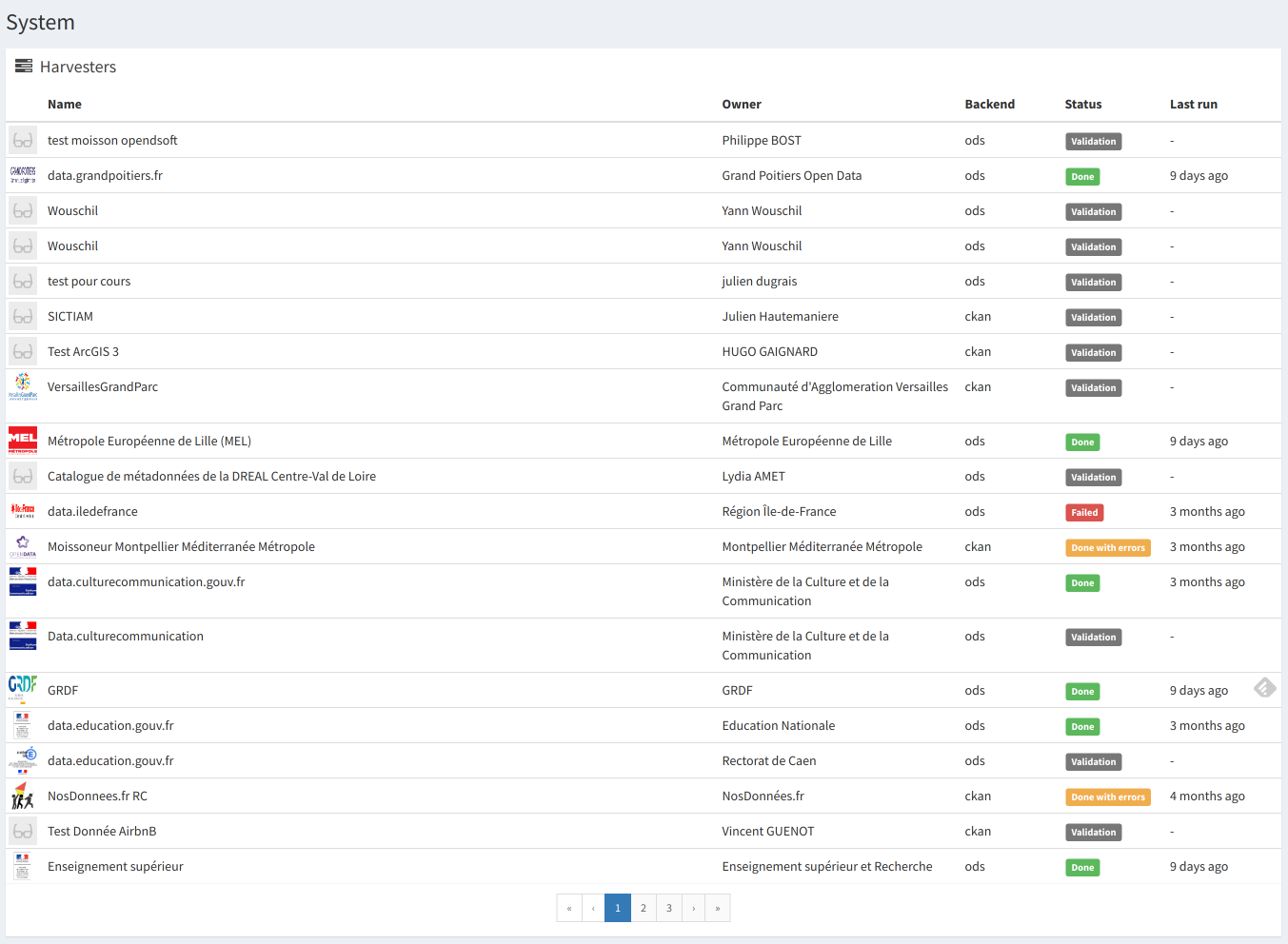Open data.grandpoitiers.fr harvester
Viewport: 1288px width, 944px height.
coord(105,175)
